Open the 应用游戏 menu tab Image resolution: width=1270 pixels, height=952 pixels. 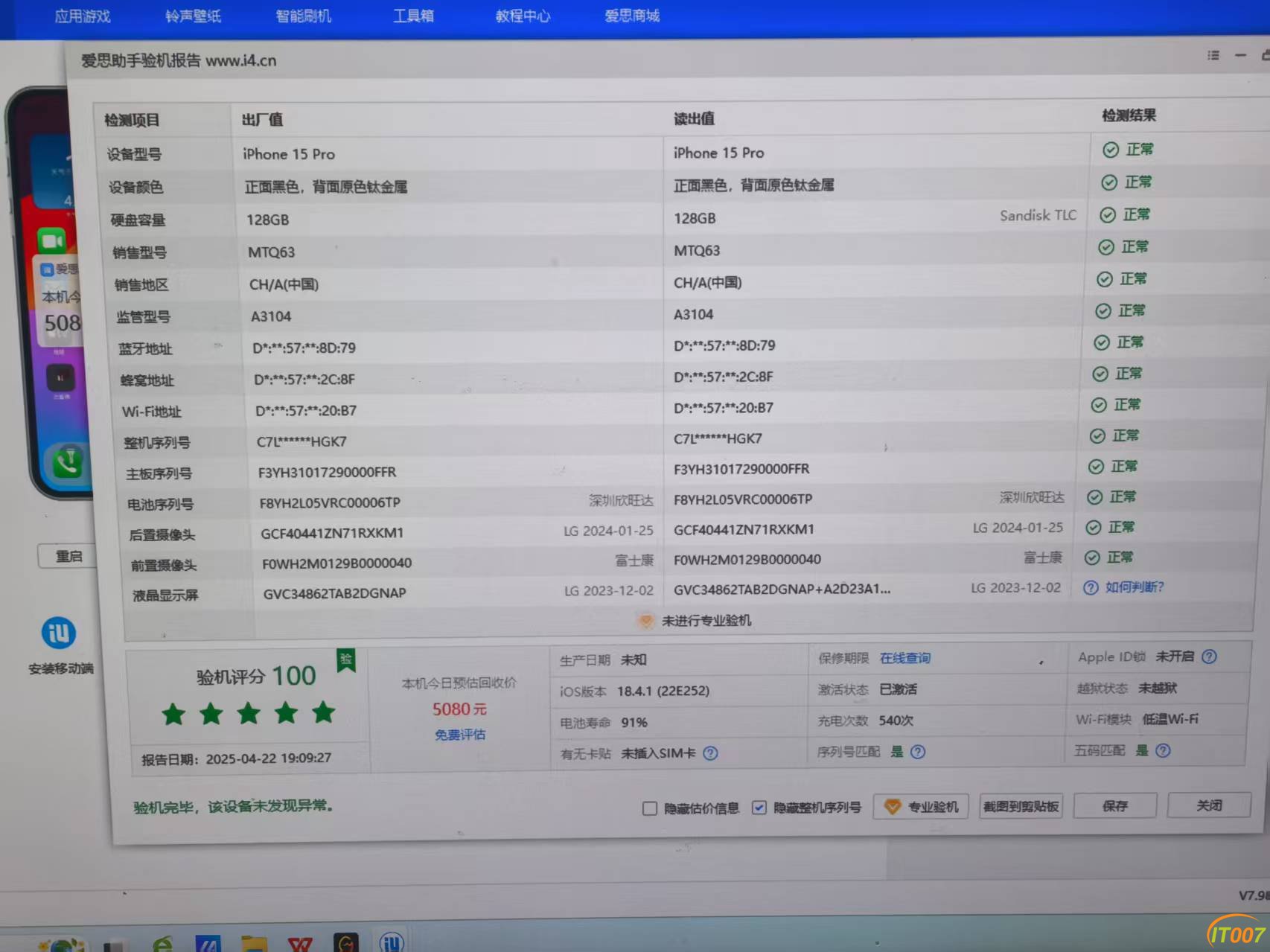(x=82, y=16)
